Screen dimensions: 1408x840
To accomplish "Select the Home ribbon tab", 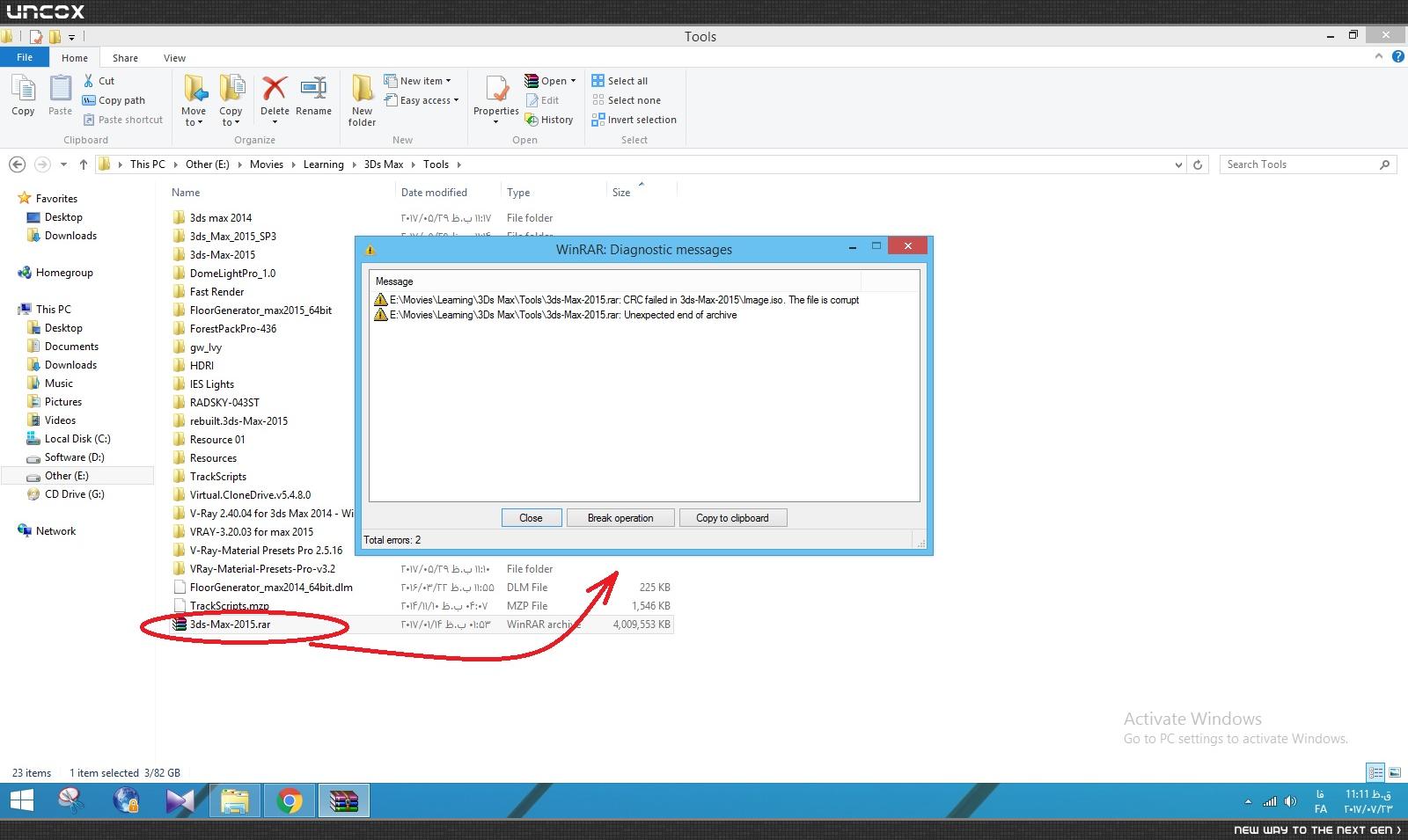I will coord(75,58).
